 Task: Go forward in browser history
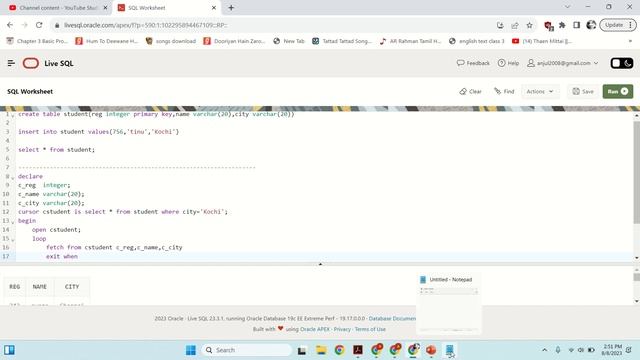coord(24,25)
